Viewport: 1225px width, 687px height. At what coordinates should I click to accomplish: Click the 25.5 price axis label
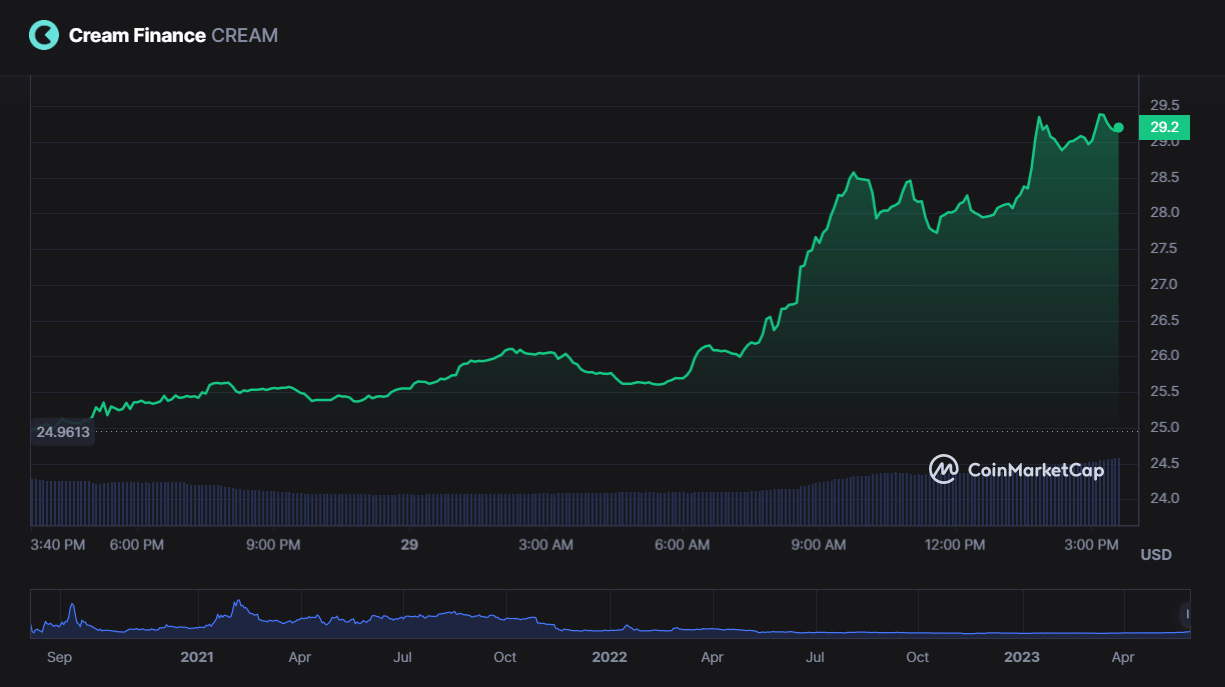1164,391
